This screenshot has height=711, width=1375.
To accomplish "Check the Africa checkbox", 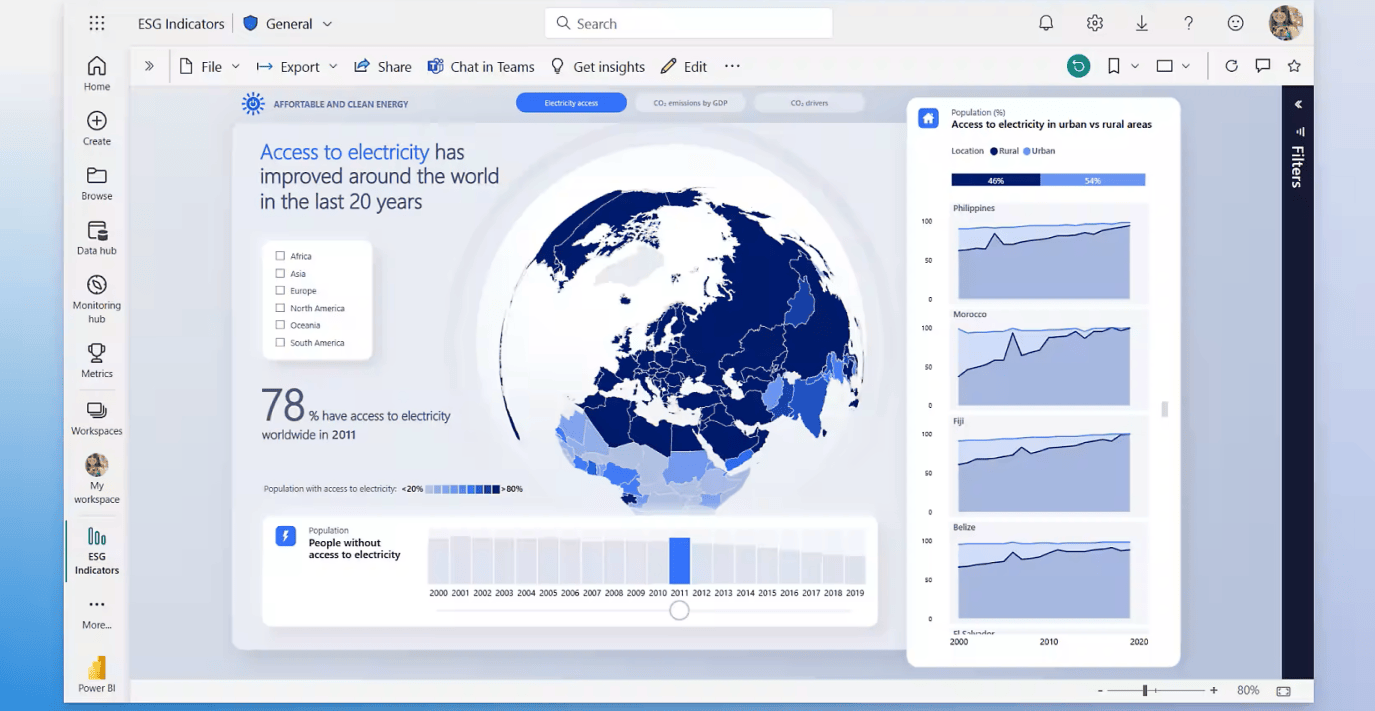I will [280, 256].
